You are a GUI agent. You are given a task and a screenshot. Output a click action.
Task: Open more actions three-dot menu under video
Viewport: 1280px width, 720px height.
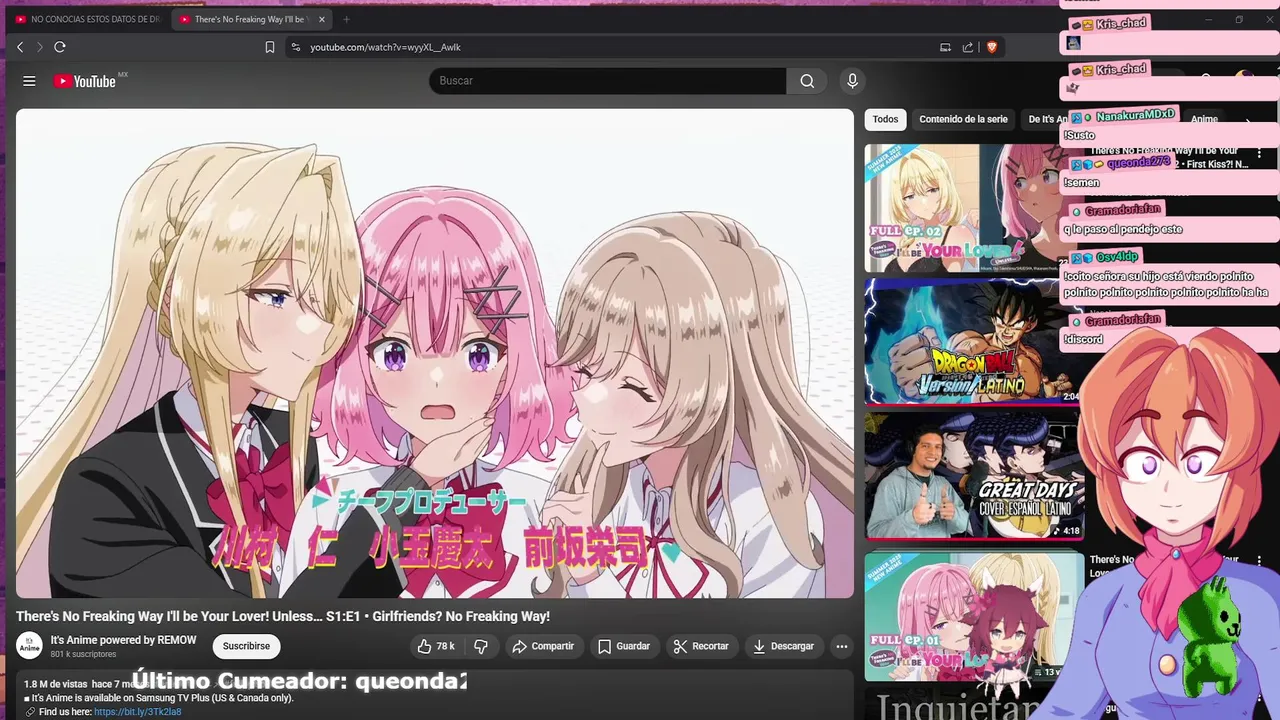(x=842, y=646)
